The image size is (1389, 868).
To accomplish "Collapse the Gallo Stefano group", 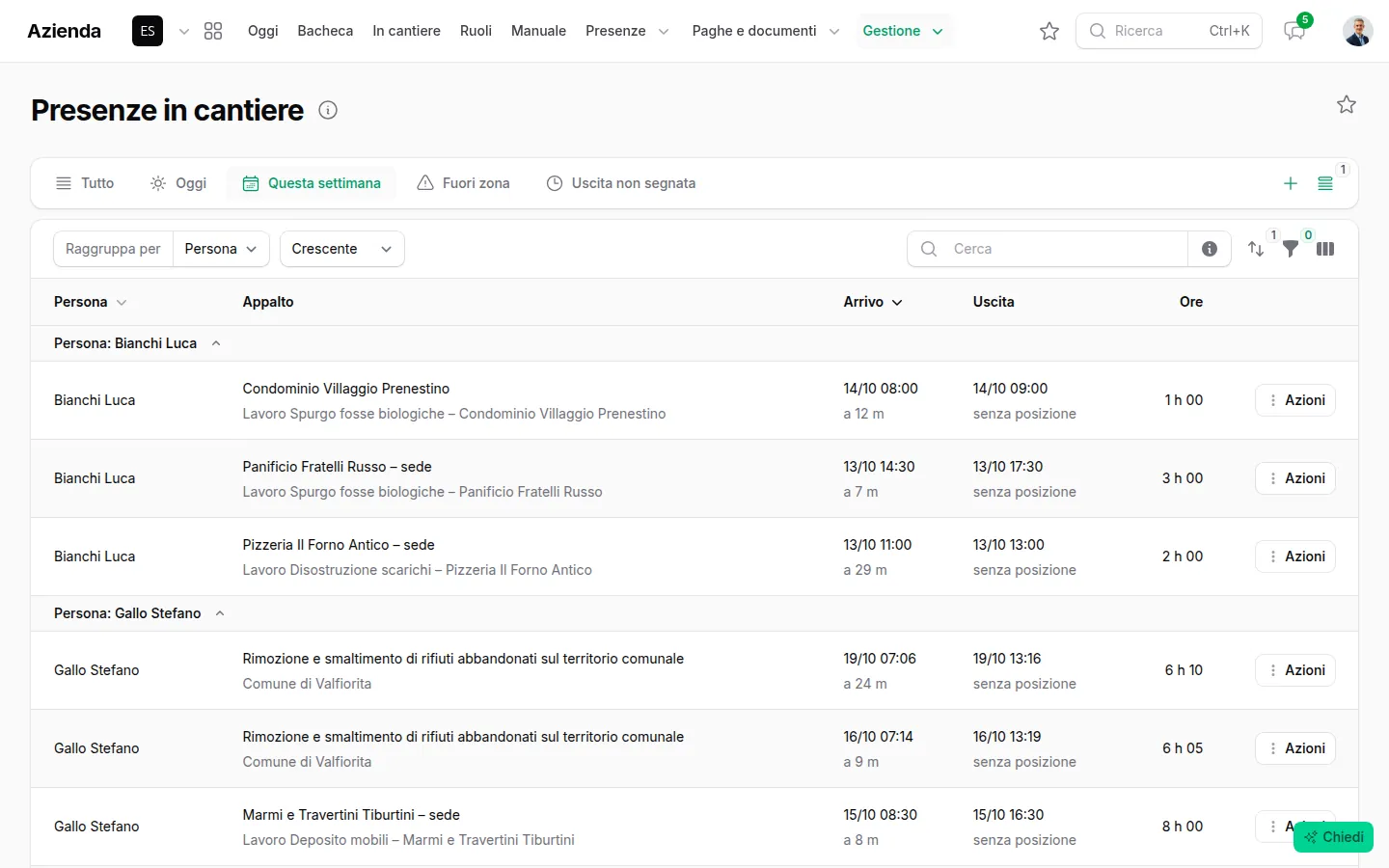I will pyautogui.click(x=220, y=613).
